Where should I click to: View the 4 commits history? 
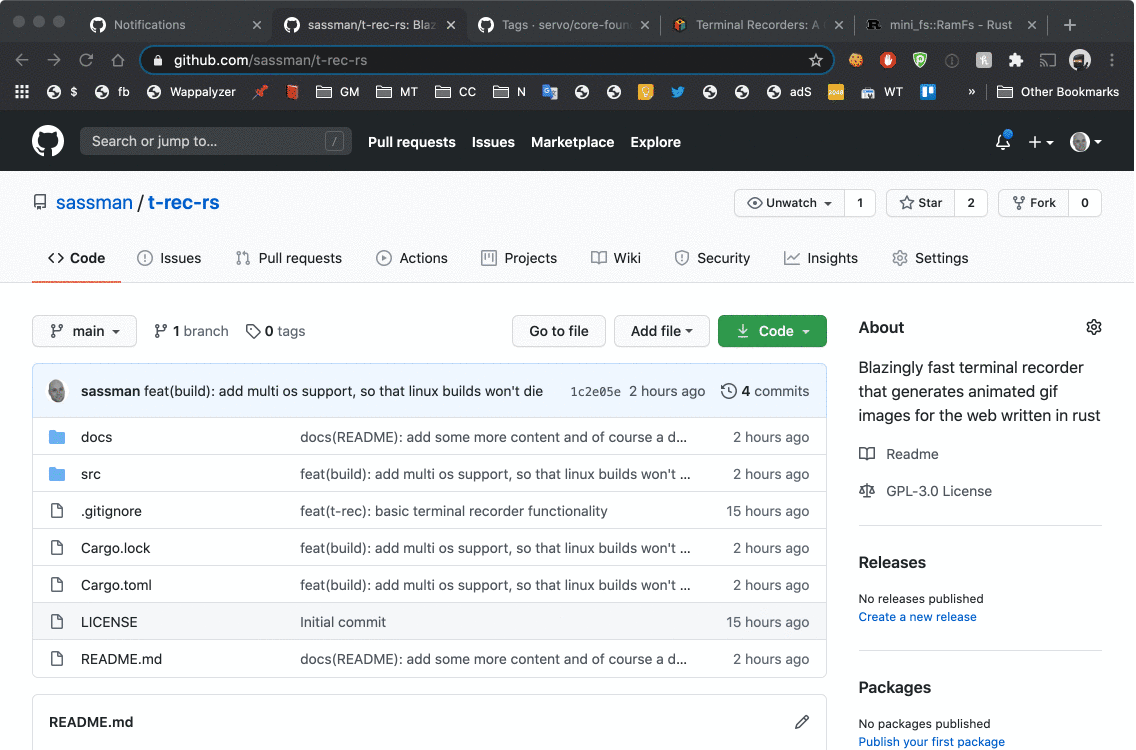pos(765,391)
